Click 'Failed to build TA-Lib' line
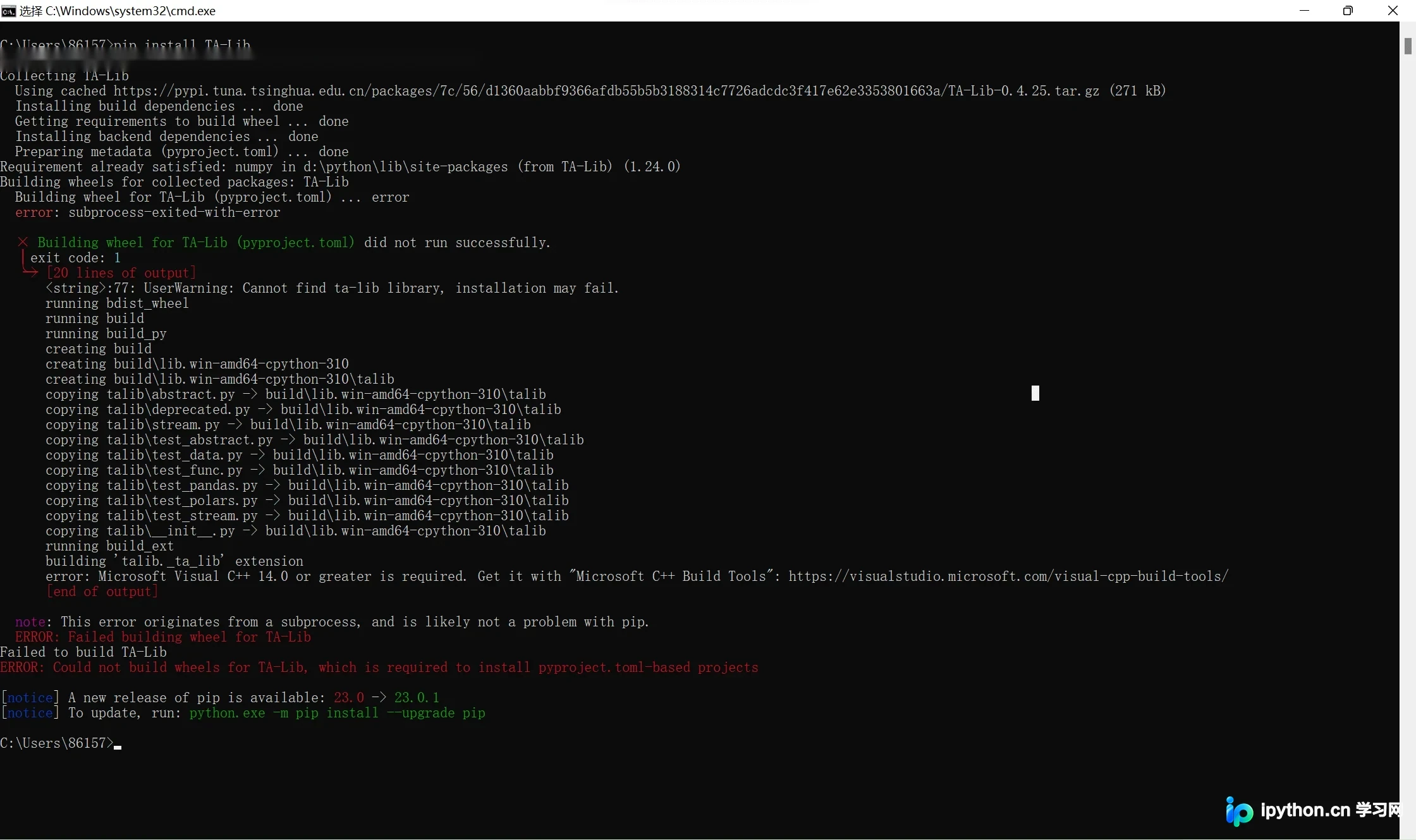The width and height of the screenshot is (1416, 840). coord(83,652)
